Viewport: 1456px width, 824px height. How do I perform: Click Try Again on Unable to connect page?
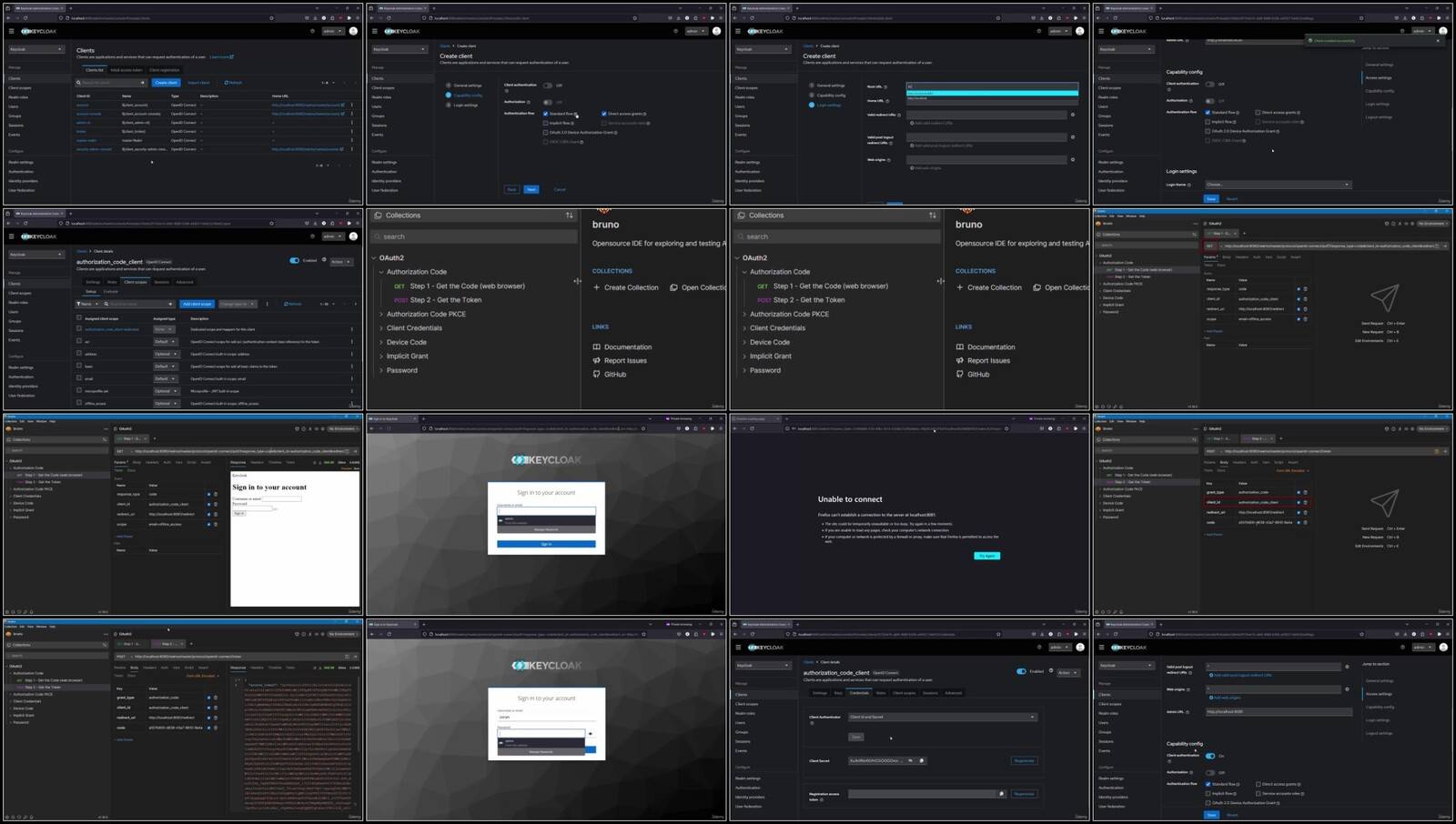tap(986, 555)
